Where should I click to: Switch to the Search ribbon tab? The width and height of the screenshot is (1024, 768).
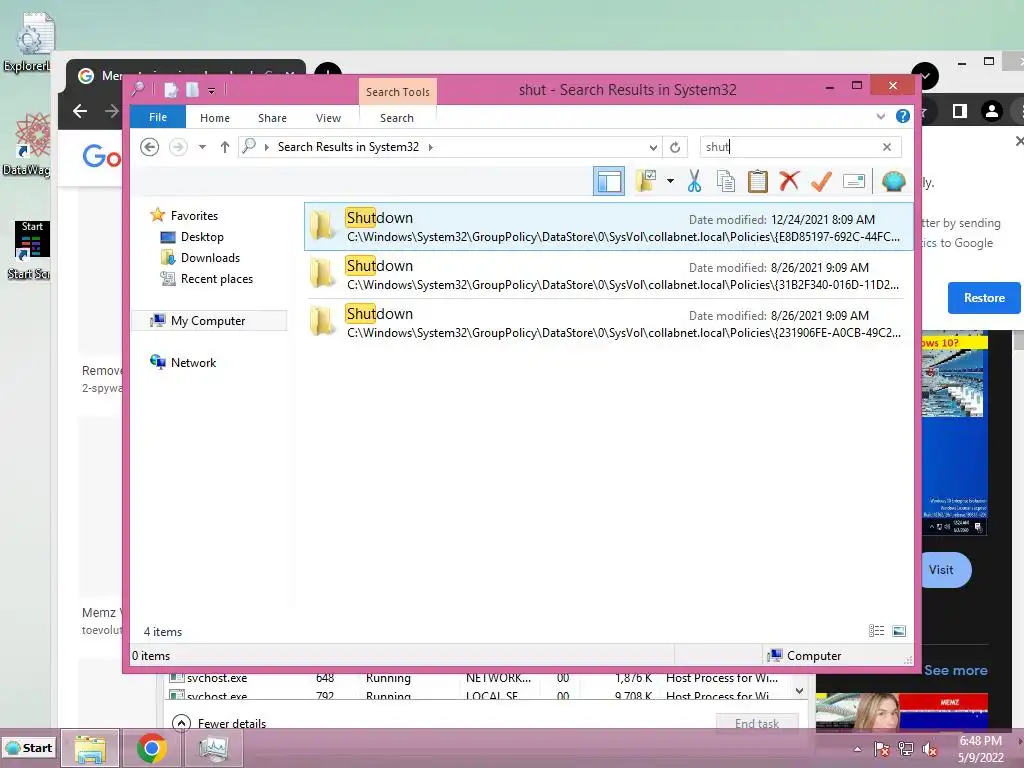point(397,118)
